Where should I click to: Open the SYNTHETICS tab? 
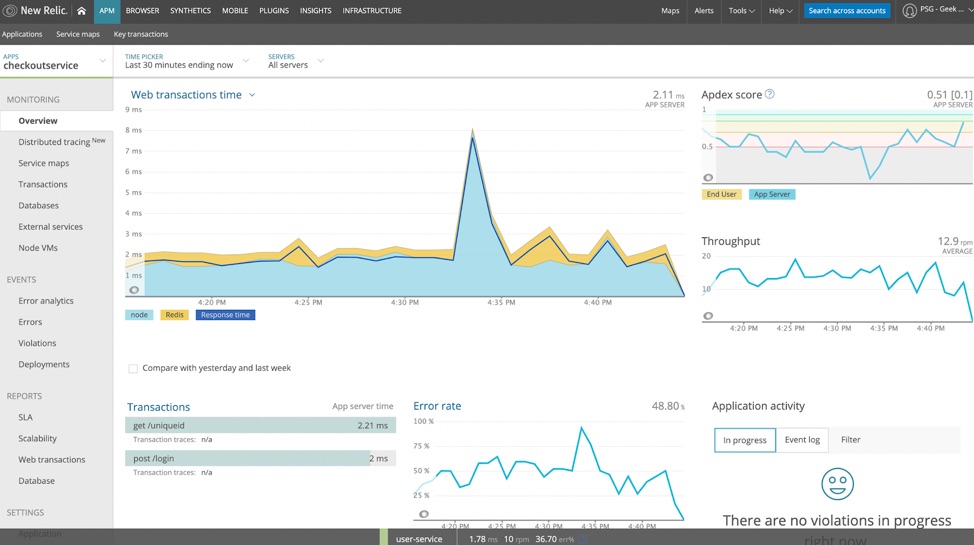(x=190, y=11)
